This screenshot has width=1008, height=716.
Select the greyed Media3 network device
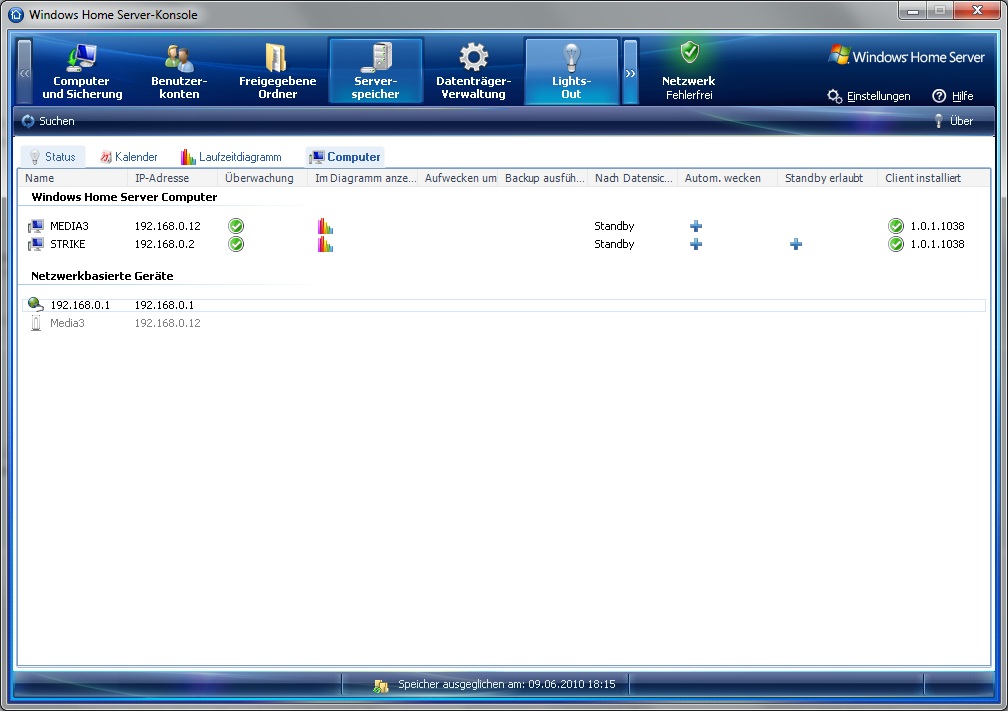505,323
